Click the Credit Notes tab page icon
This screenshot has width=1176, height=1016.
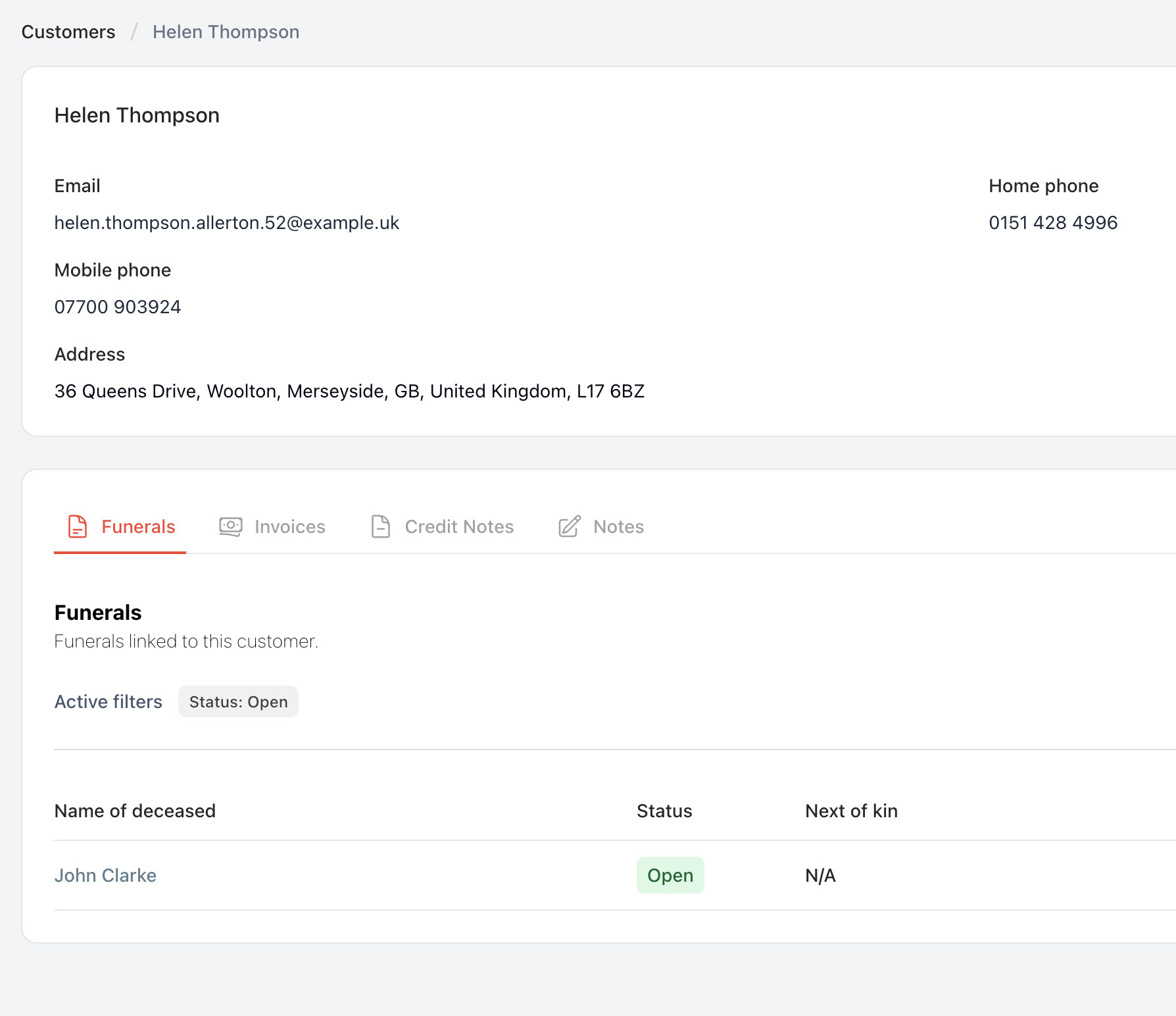(381, 526)
